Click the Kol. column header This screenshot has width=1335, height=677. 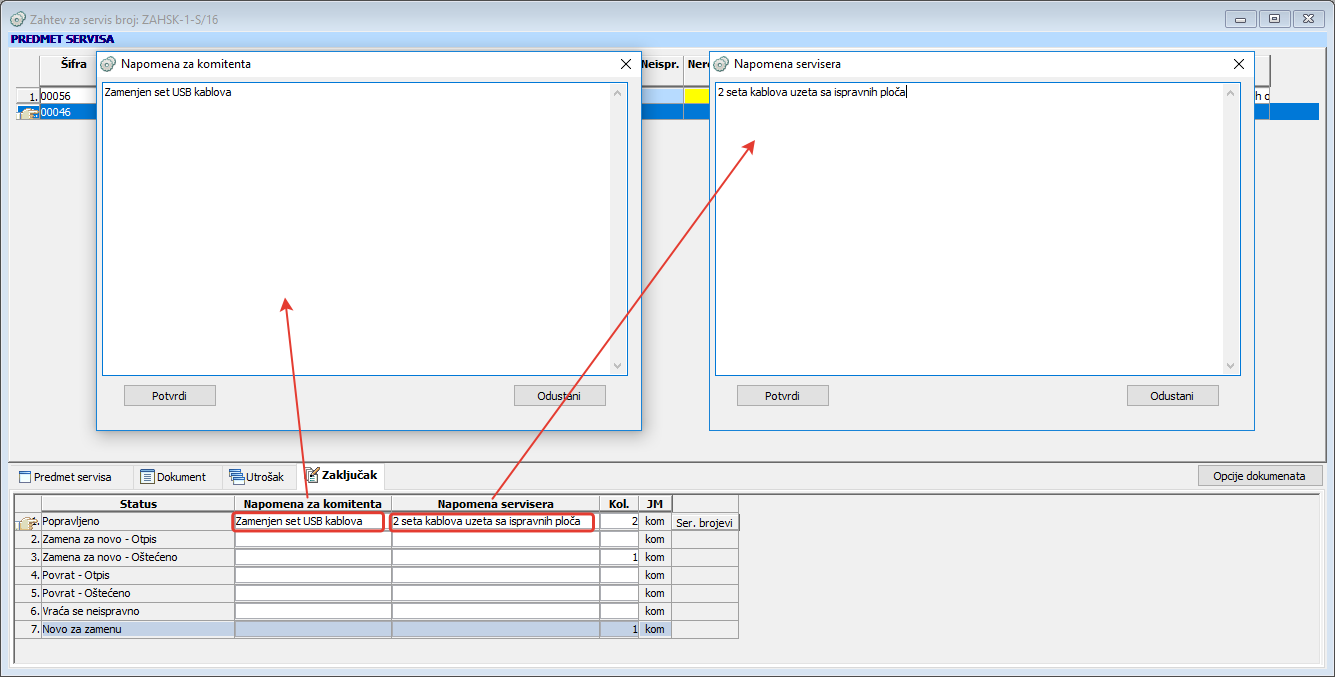pos(620,503)
